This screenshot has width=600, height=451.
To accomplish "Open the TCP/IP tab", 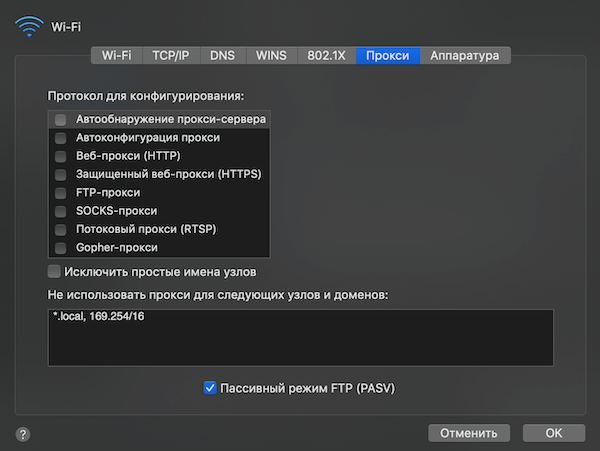I will (x=171, y=56).
